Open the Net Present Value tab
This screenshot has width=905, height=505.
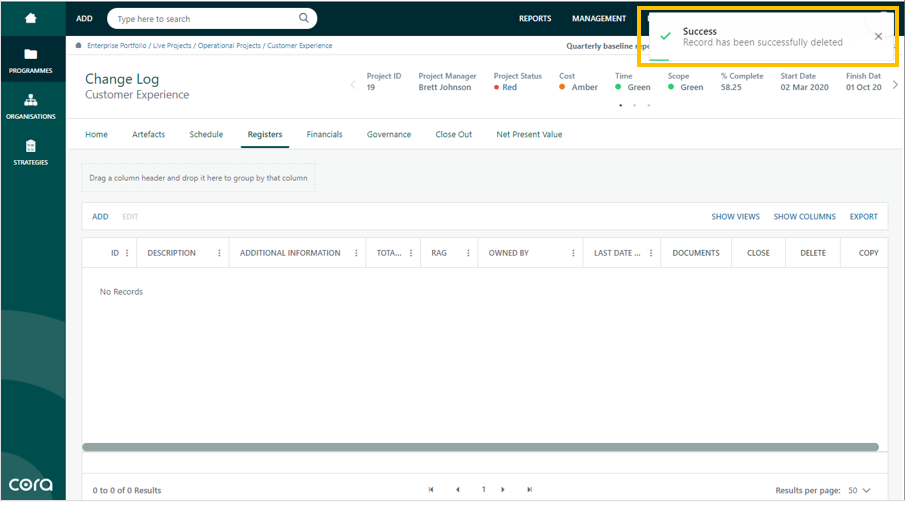(529, 134)
